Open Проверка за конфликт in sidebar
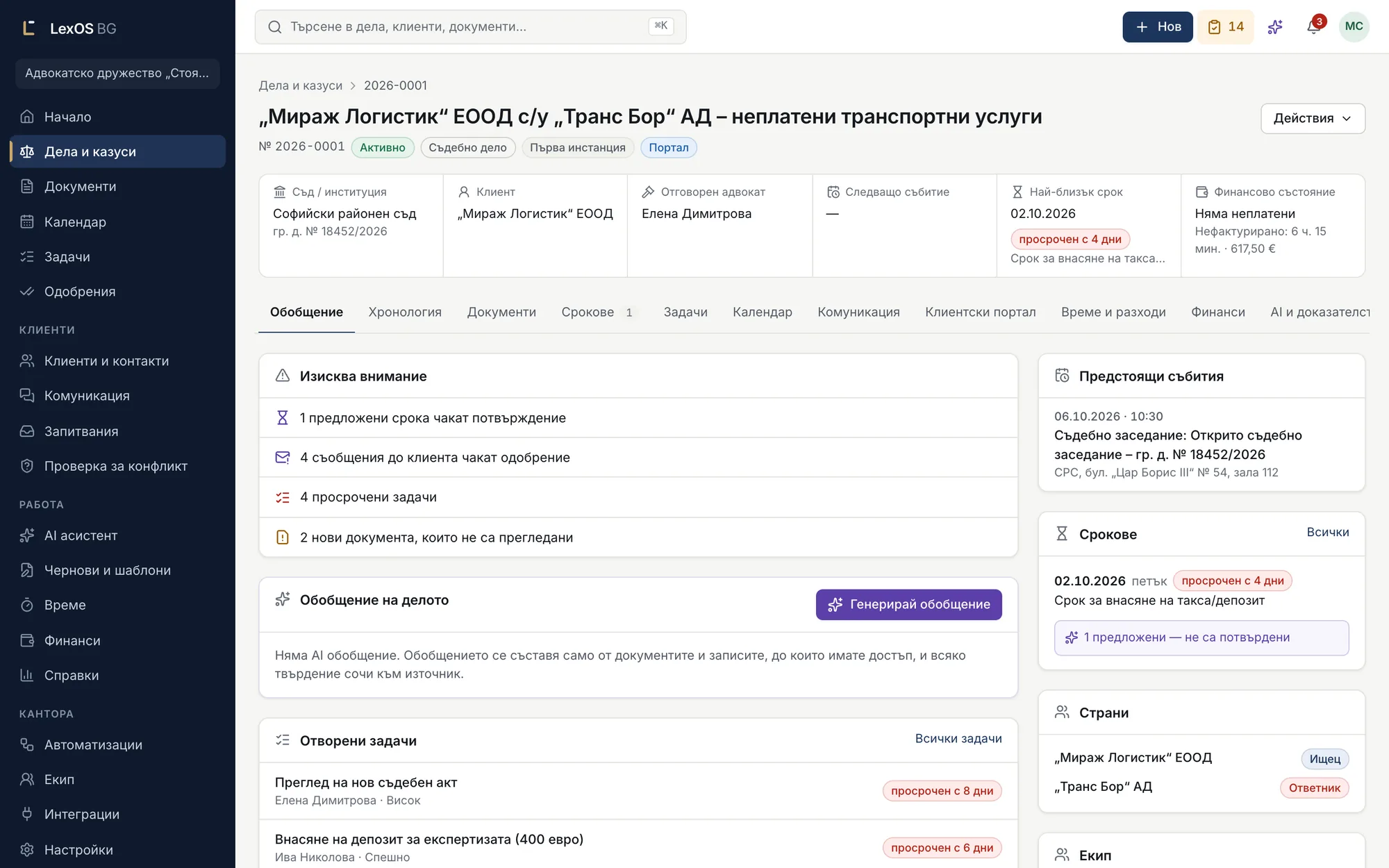 117,466
